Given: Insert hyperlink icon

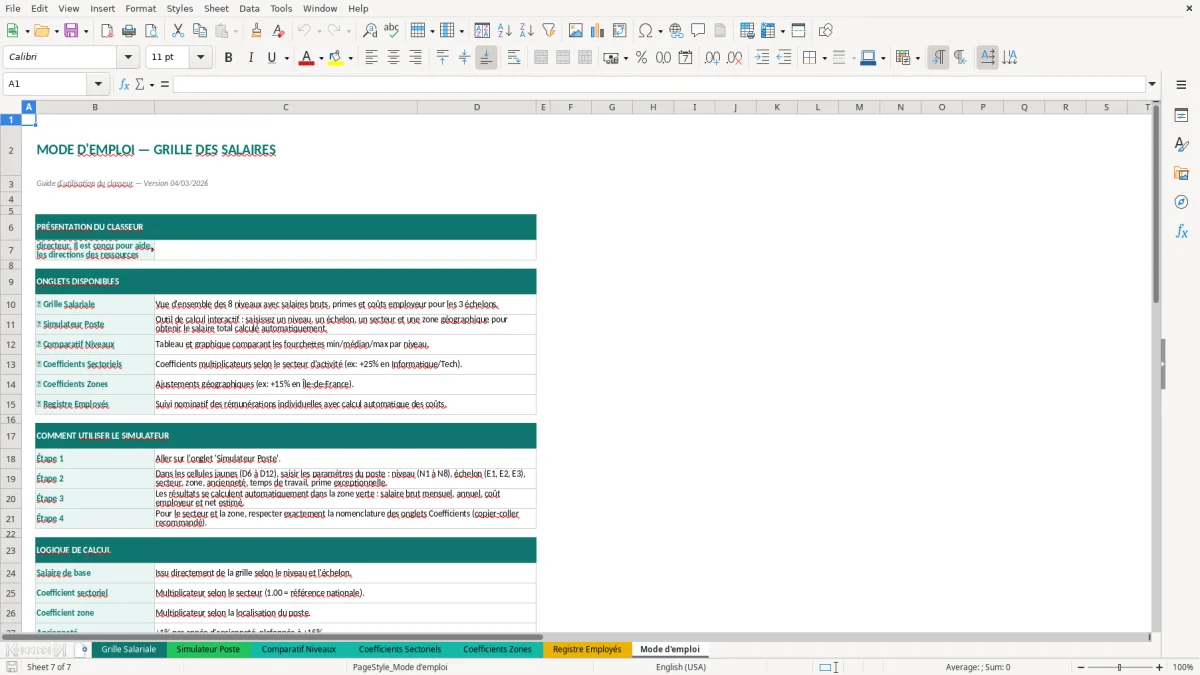Looking at the screenshot, I should point(676,31).
